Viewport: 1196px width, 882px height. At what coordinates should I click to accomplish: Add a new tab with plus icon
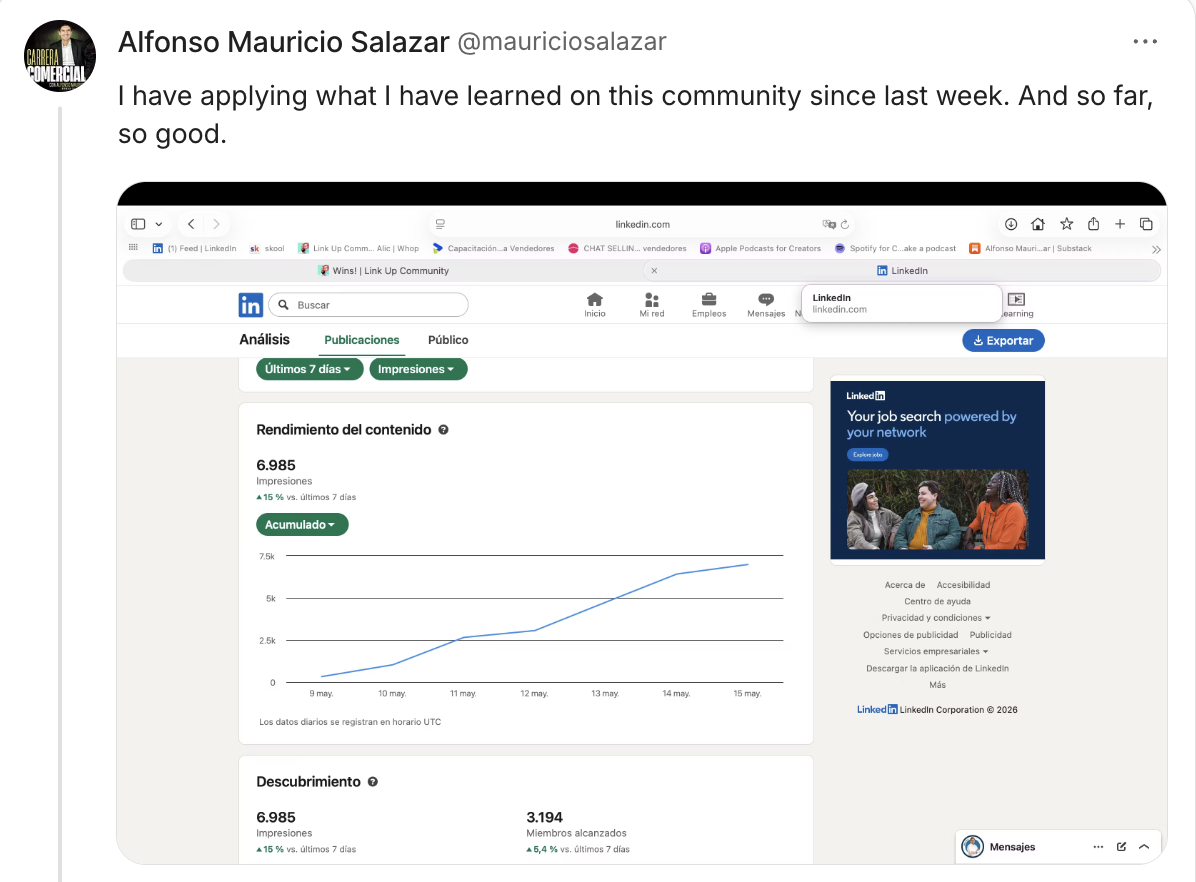click(1120, 224)
